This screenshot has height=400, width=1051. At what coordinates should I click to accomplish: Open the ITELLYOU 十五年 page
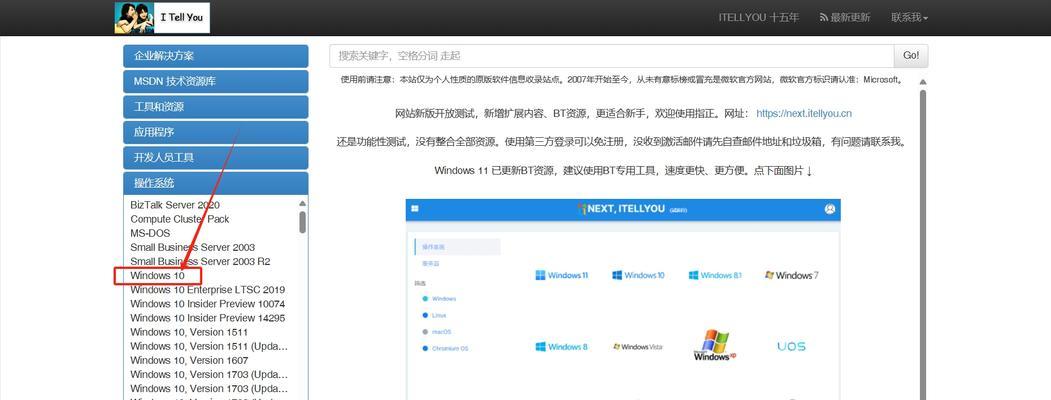[x=758, y=18]
